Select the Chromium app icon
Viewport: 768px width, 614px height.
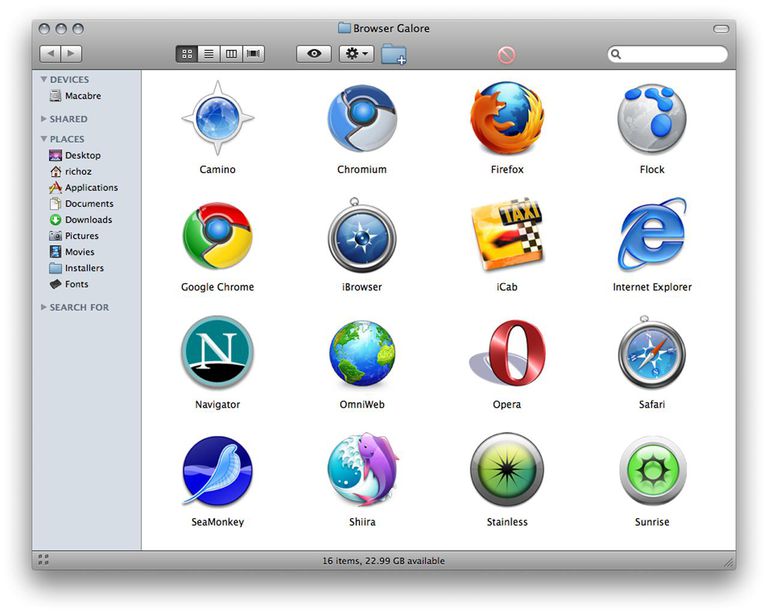(362, 118)
